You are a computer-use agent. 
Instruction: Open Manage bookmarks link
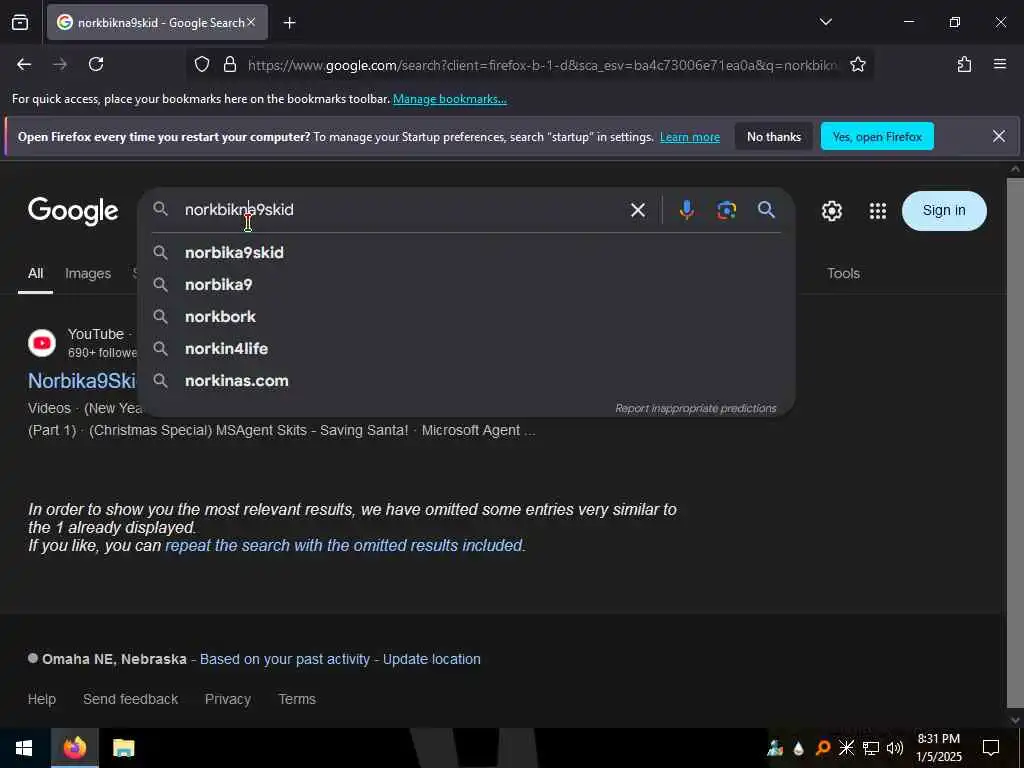[449, 99]
